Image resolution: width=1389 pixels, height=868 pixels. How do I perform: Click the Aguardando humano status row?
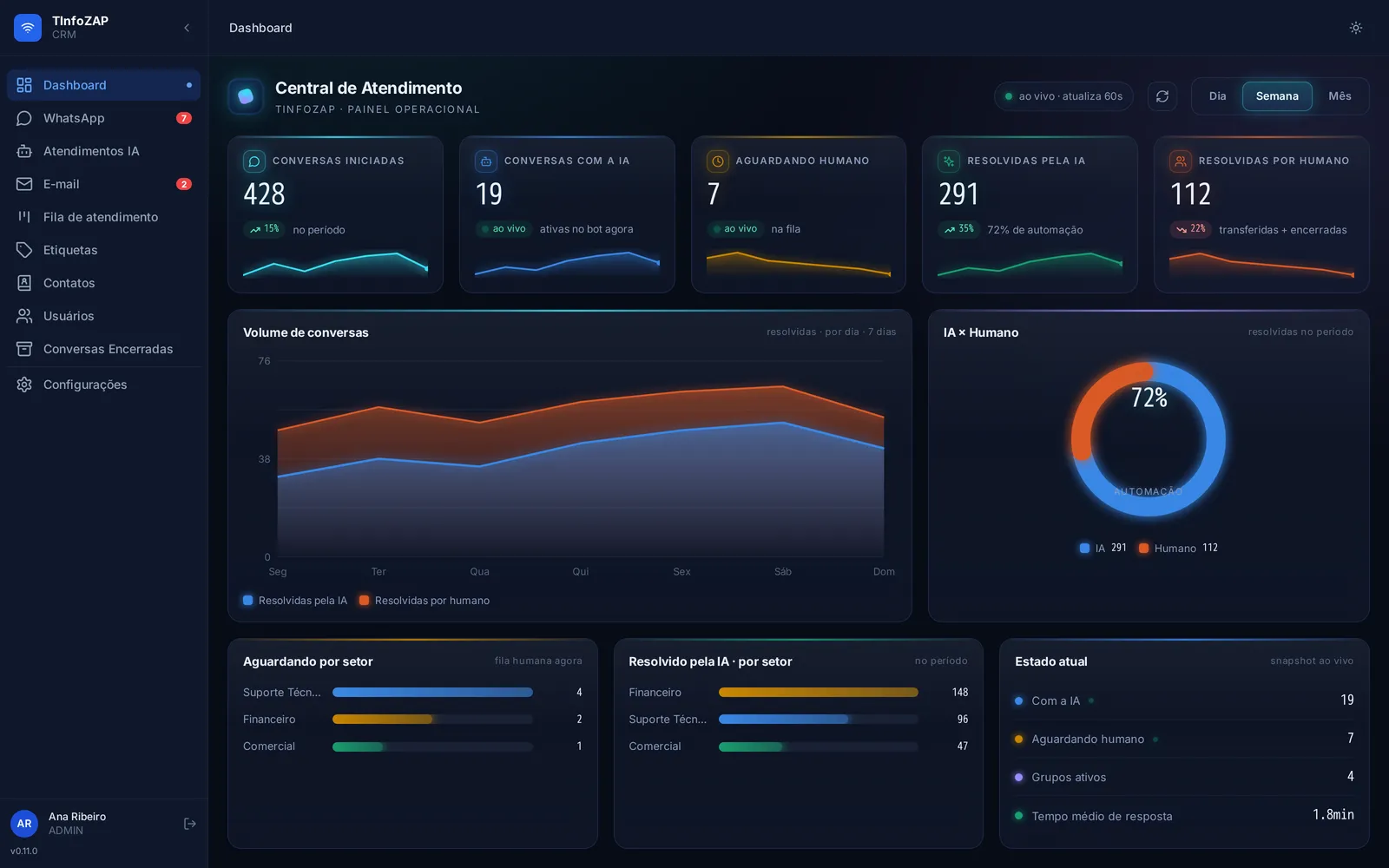(x=1184, y=739)
